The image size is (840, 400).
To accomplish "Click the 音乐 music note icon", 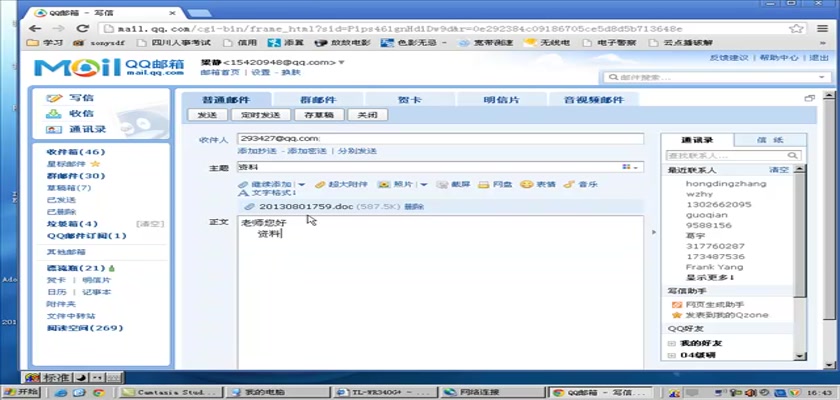I will point(568,184).
